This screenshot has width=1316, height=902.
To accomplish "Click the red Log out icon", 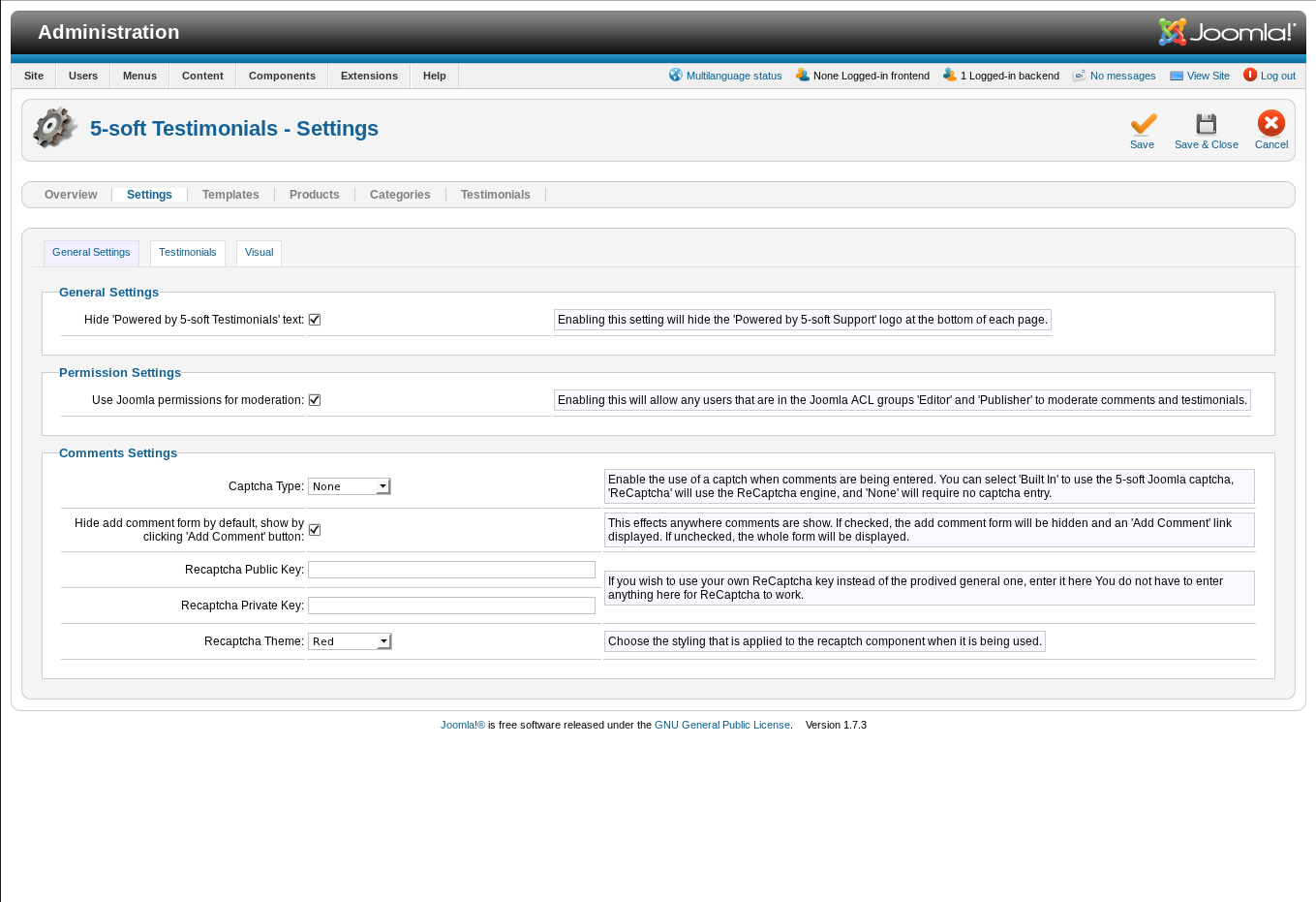I will [x=1250, y=75].
